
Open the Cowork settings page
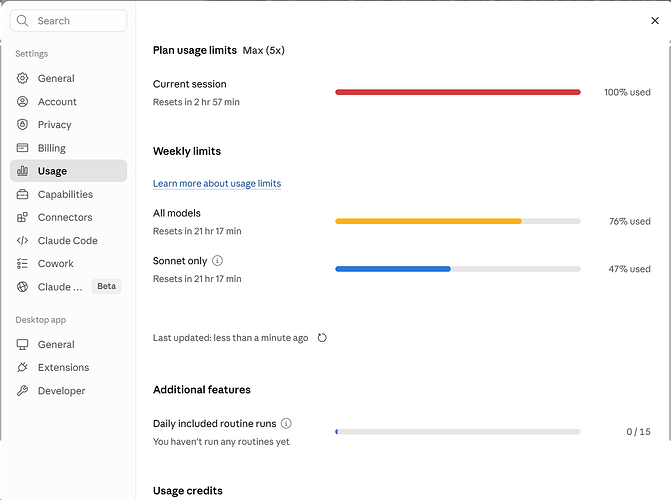coord(68,264)
